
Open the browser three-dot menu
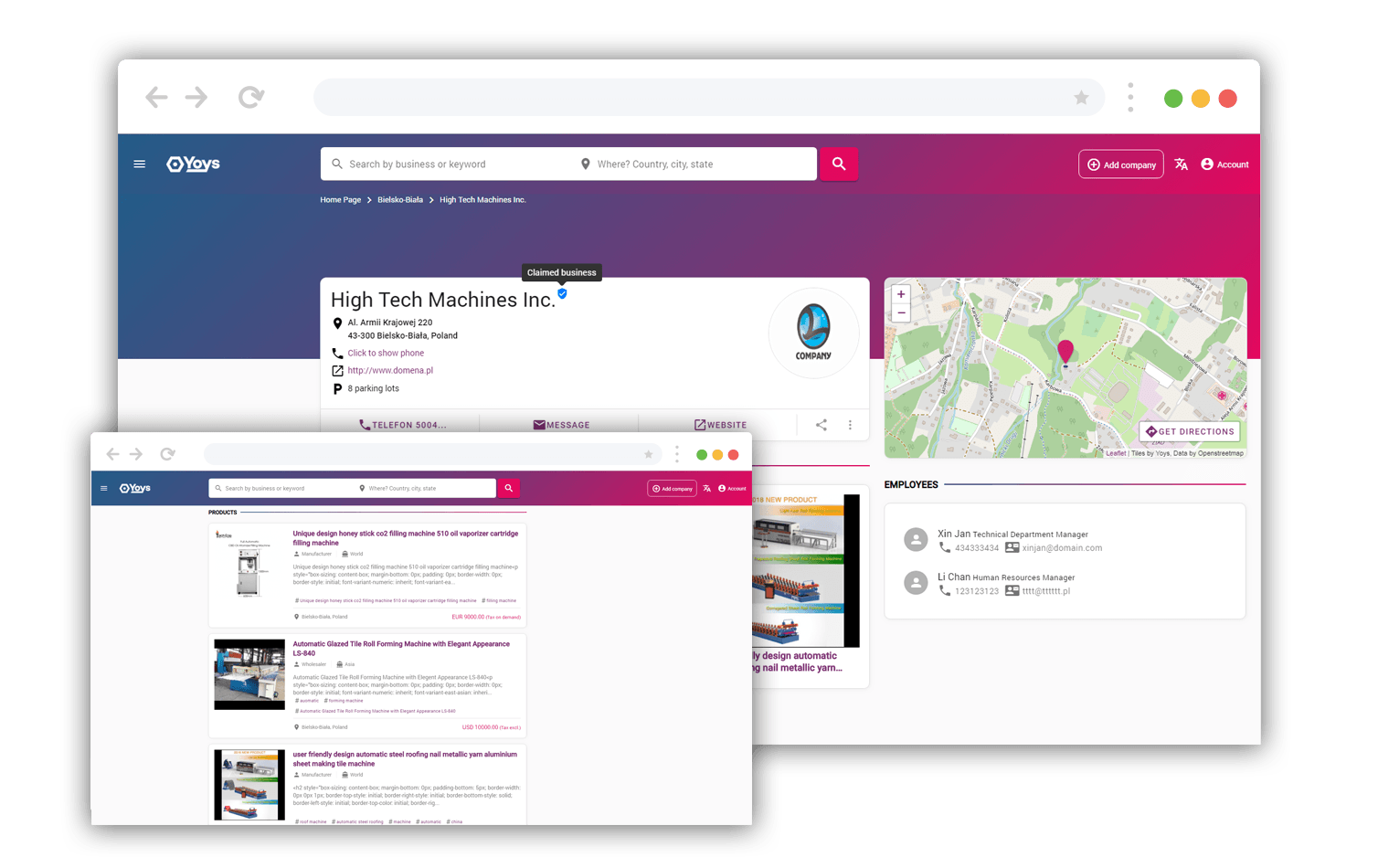(x=1130, y=97)
